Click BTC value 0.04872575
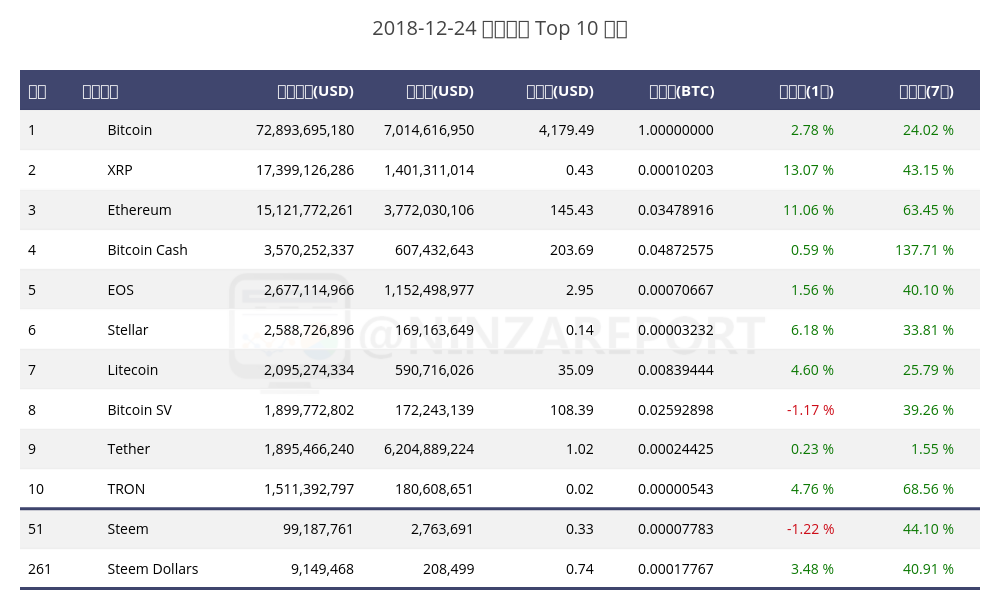1000x610 pixels. pos(675,250)
